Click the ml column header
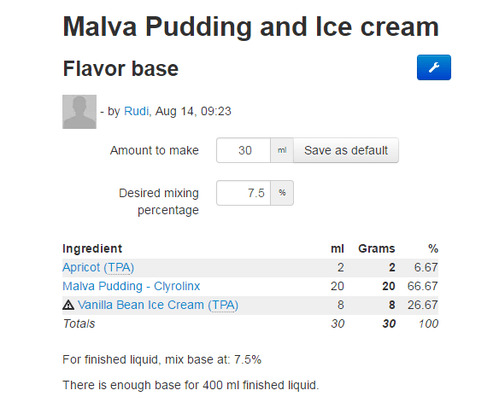The width and height of the screenshot is (499, 402). (337, 249)
